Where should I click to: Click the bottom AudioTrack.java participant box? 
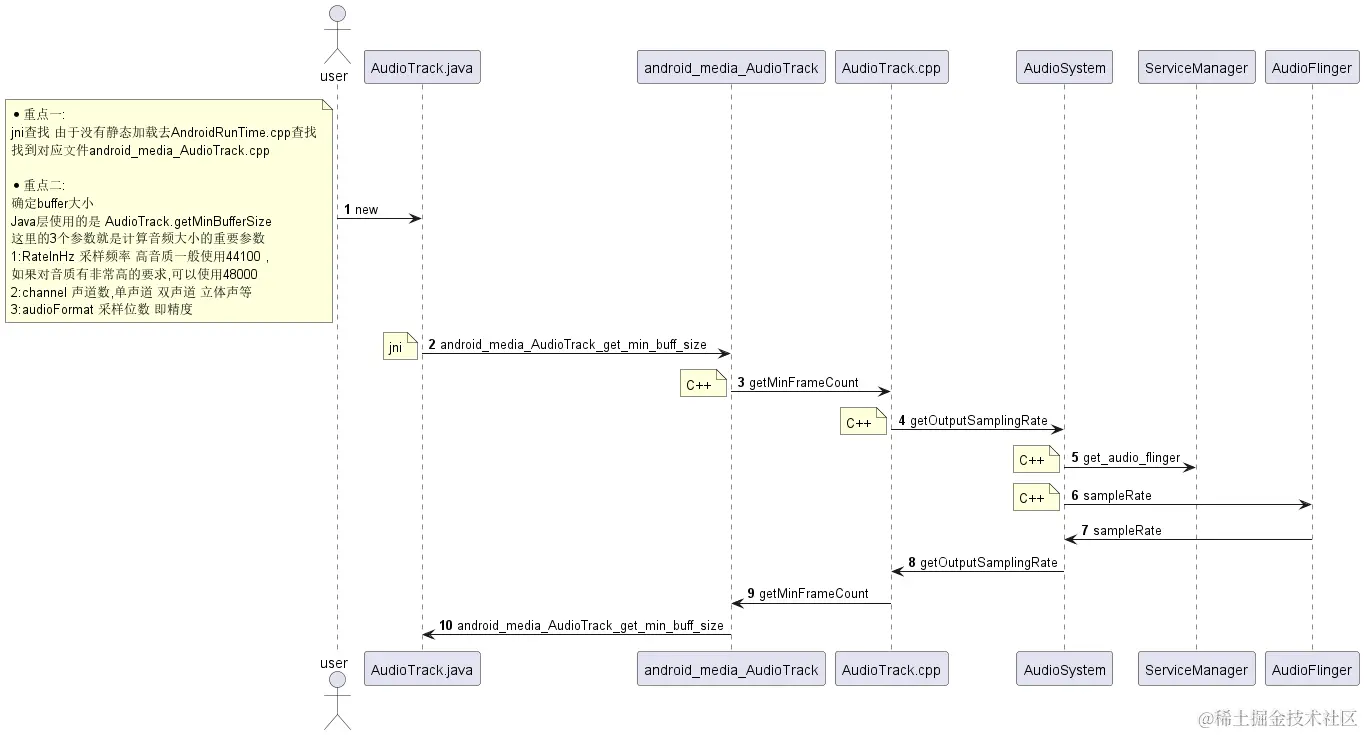[x=422, y=669]
